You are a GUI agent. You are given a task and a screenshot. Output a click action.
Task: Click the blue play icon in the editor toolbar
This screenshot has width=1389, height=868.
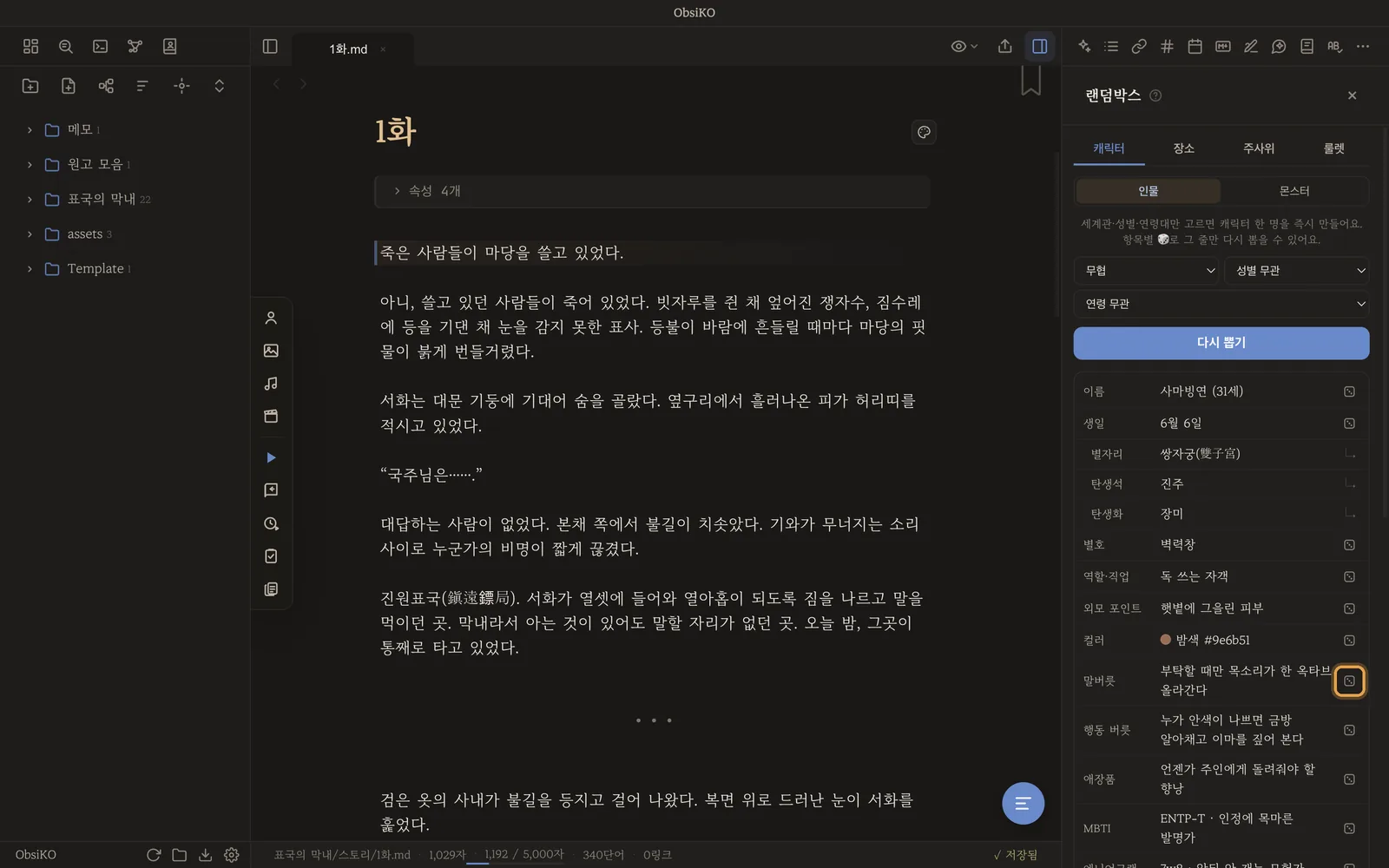271,457
